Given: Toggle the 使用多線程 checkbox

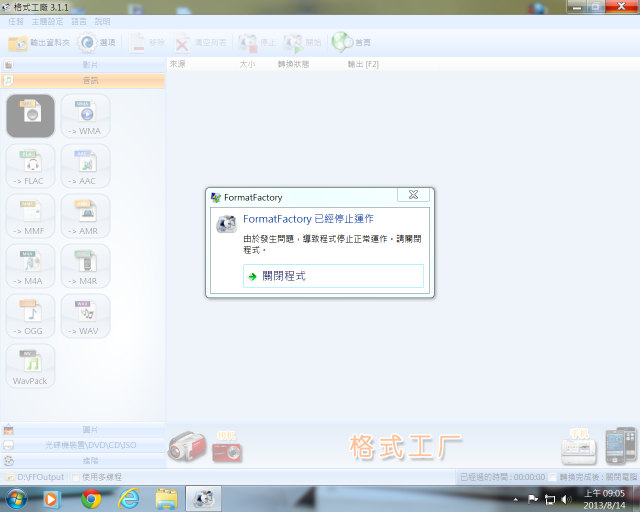Looking at the screenshot, I should click(76, 477).
